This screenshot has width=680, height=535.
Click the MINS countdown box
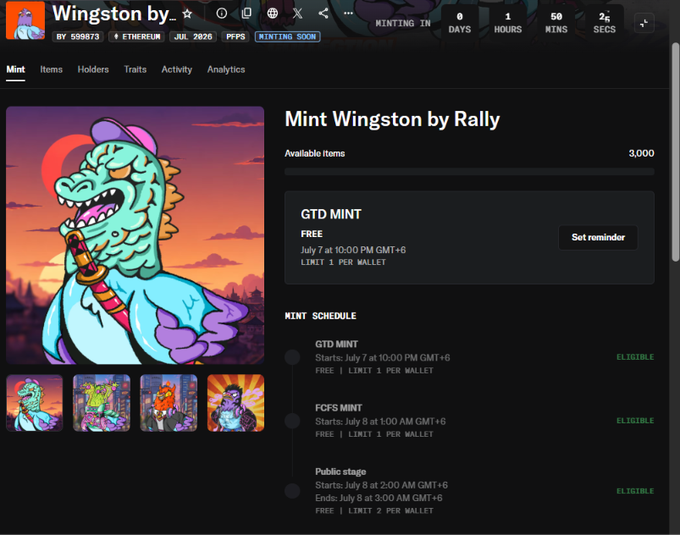[556, 23]
